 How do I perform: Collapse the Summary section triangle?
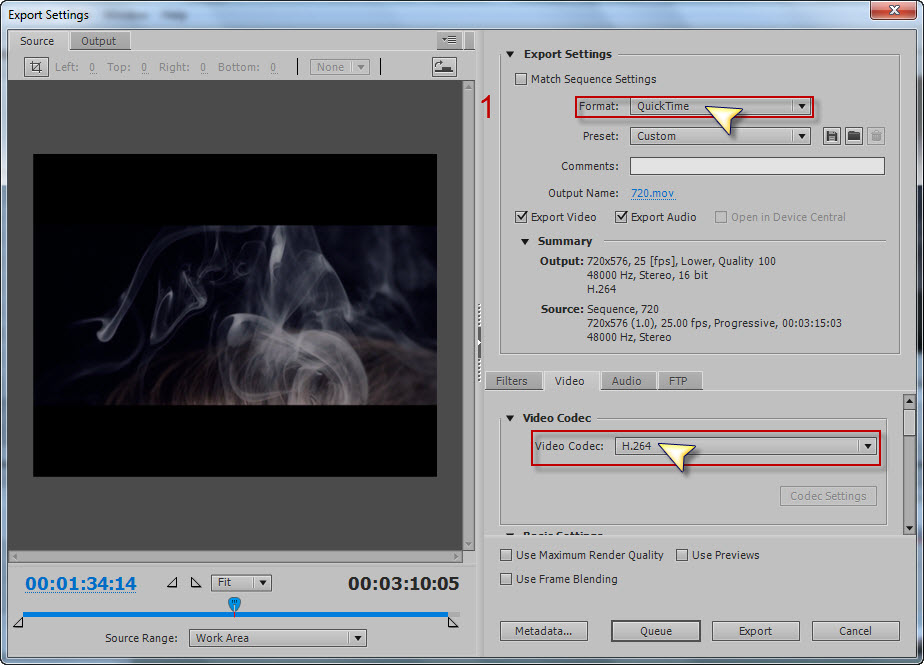(x=525, y=242)
